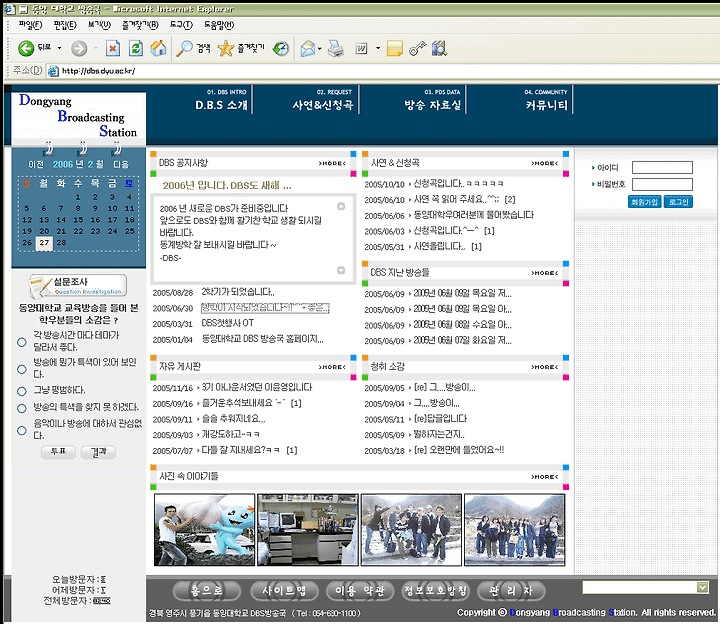Open the dropdown arrow next to Mail icon
This screenshot has height=624, width=720.
coord(320,48)
